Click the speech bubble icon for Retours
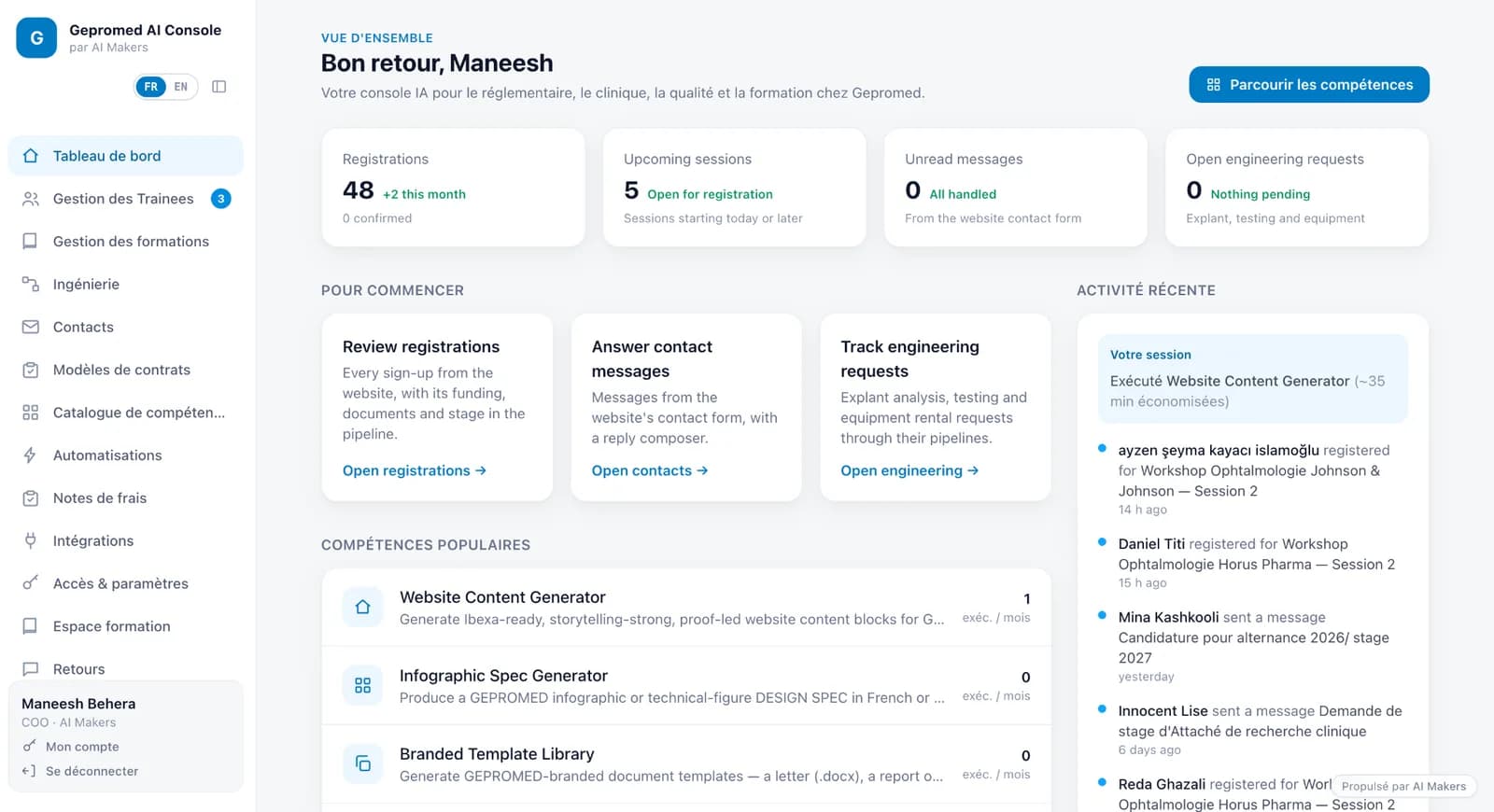Screen dimensions: 1494x812 [31, 669]
